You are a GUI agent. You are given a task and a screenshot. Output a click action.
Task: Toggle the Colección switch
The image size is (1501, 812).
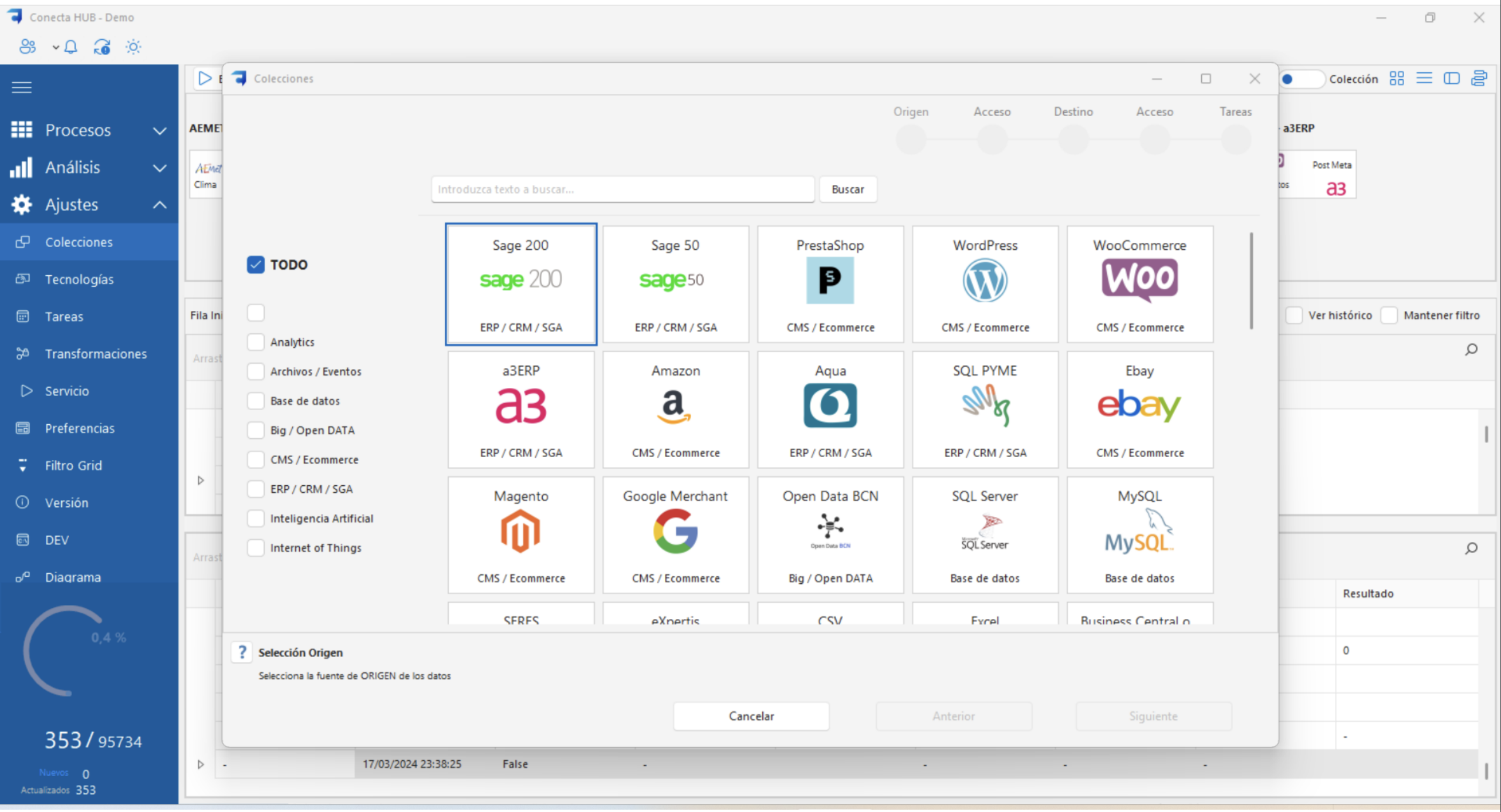(x=1301, y=79)
